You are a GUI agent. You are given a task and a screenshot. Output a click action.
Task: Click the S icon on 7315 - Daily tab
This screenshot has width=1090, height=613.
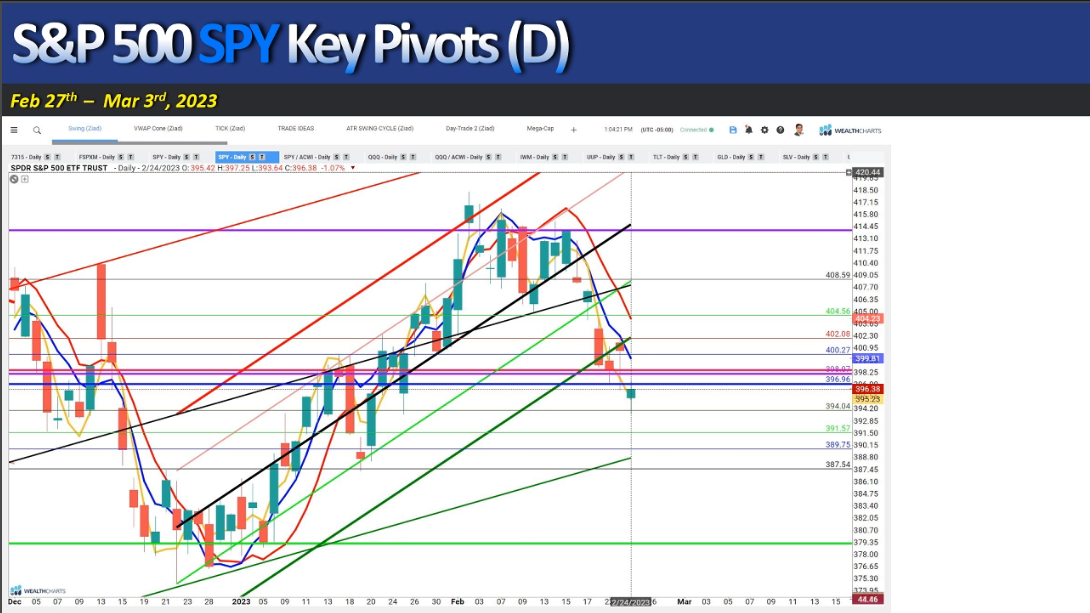tap(47, 157)
